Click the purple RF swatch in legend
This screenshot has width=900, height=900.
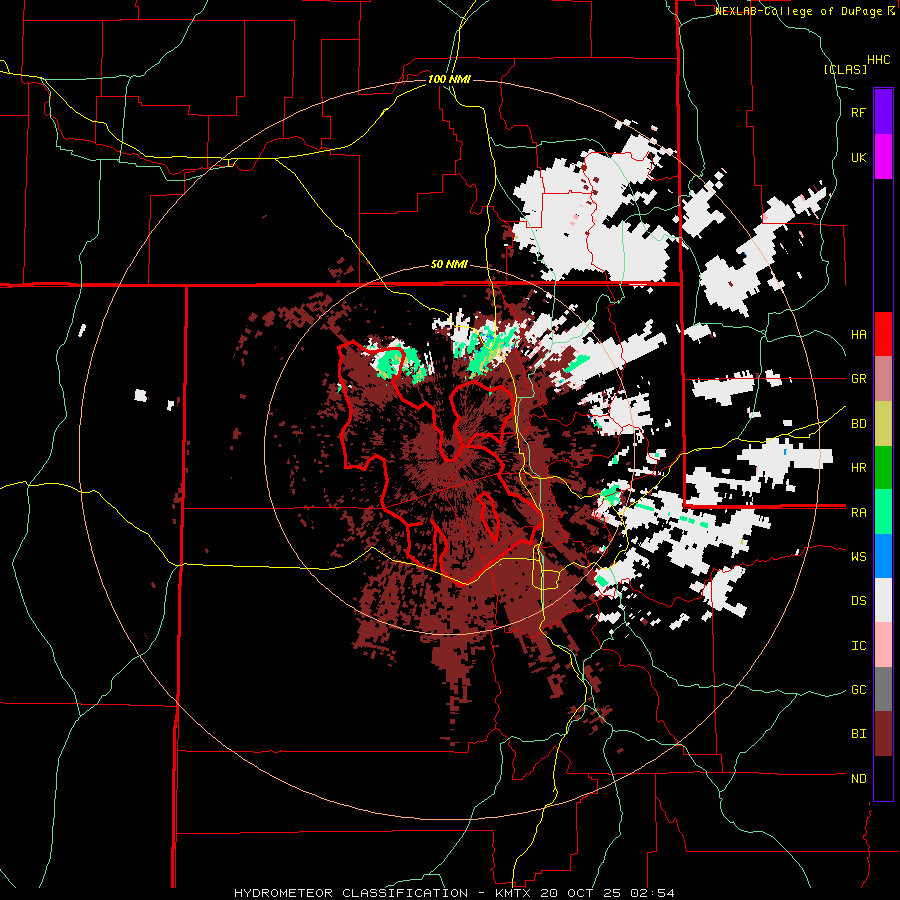(x=883, y=111)
